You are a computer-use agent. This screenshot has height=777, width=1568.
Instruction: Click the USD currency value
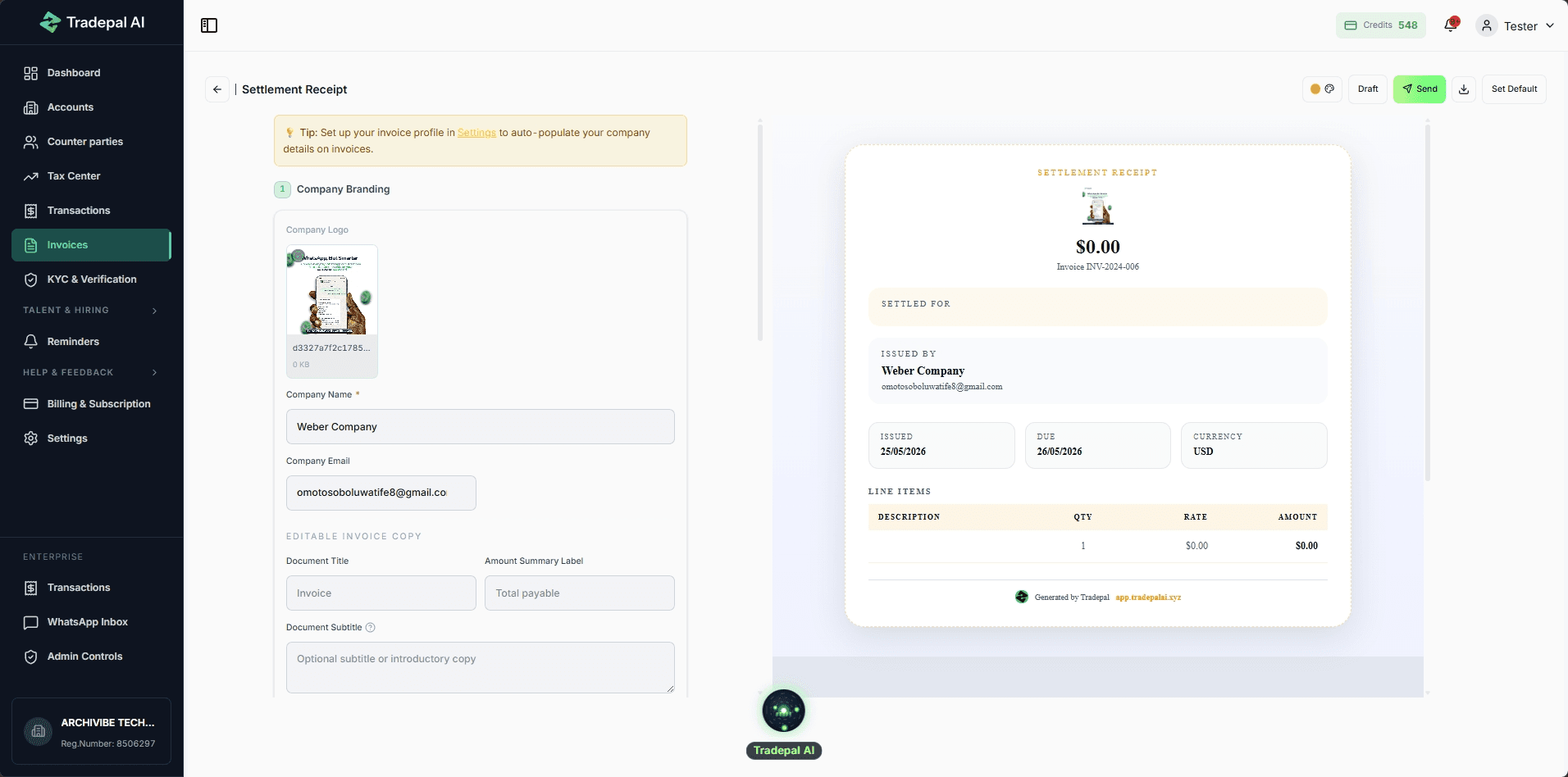point(1203,452)
